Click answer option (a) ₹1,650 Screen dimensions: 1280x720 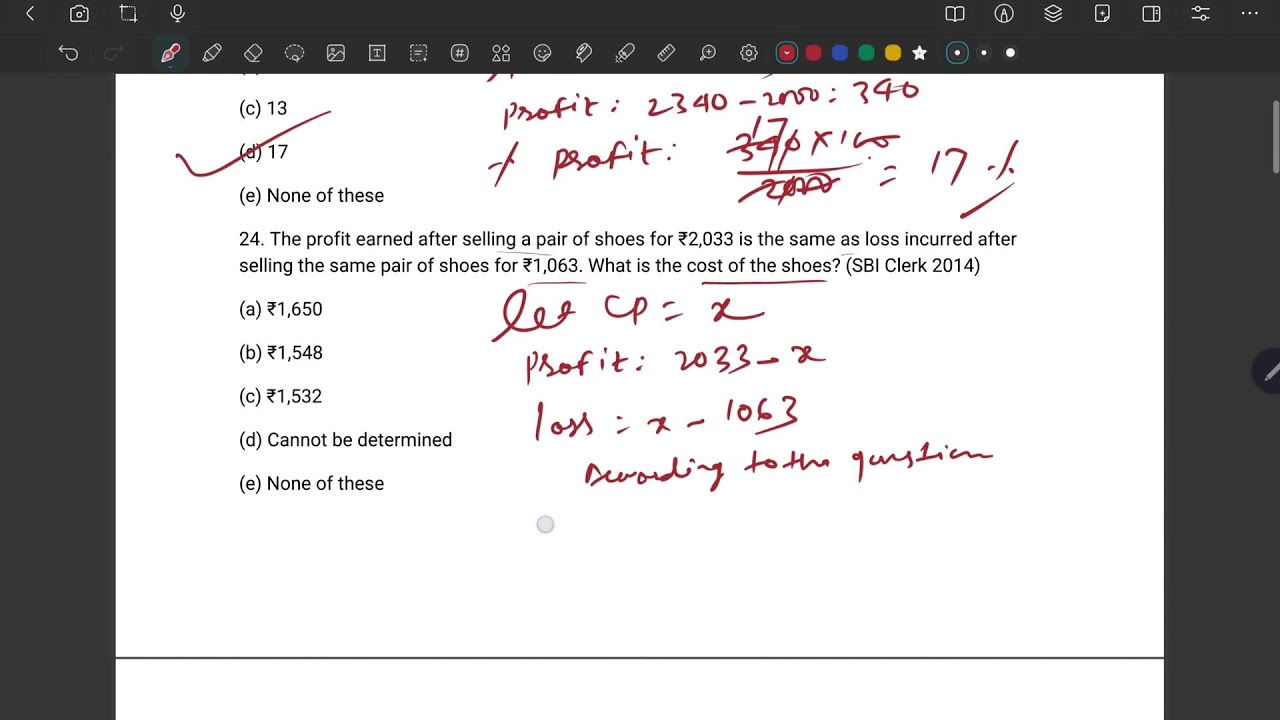281,309
